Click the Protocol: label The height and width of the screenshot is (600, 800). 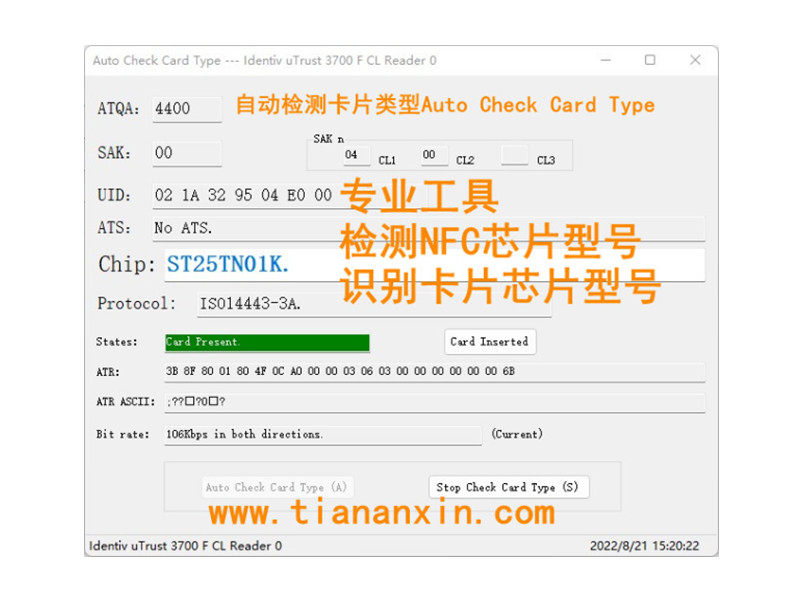[137, 304]
